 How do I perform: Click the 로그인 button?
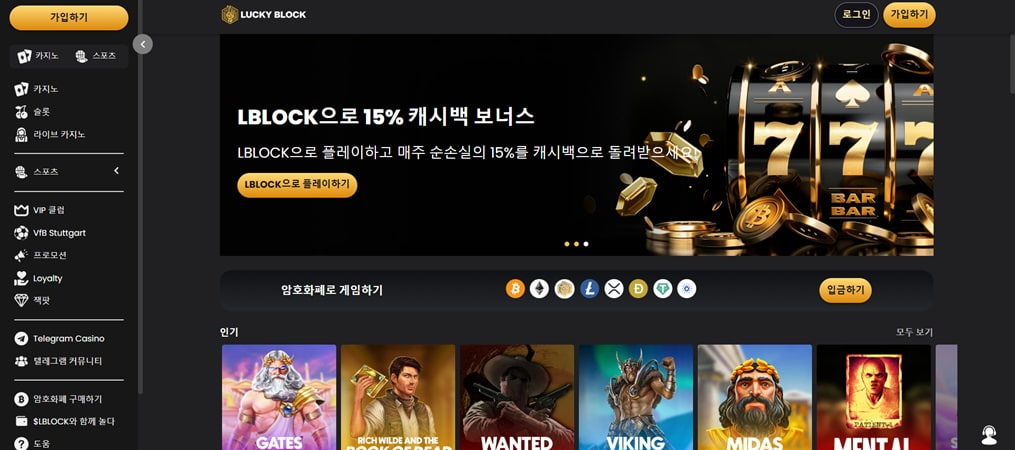point(856,15)
